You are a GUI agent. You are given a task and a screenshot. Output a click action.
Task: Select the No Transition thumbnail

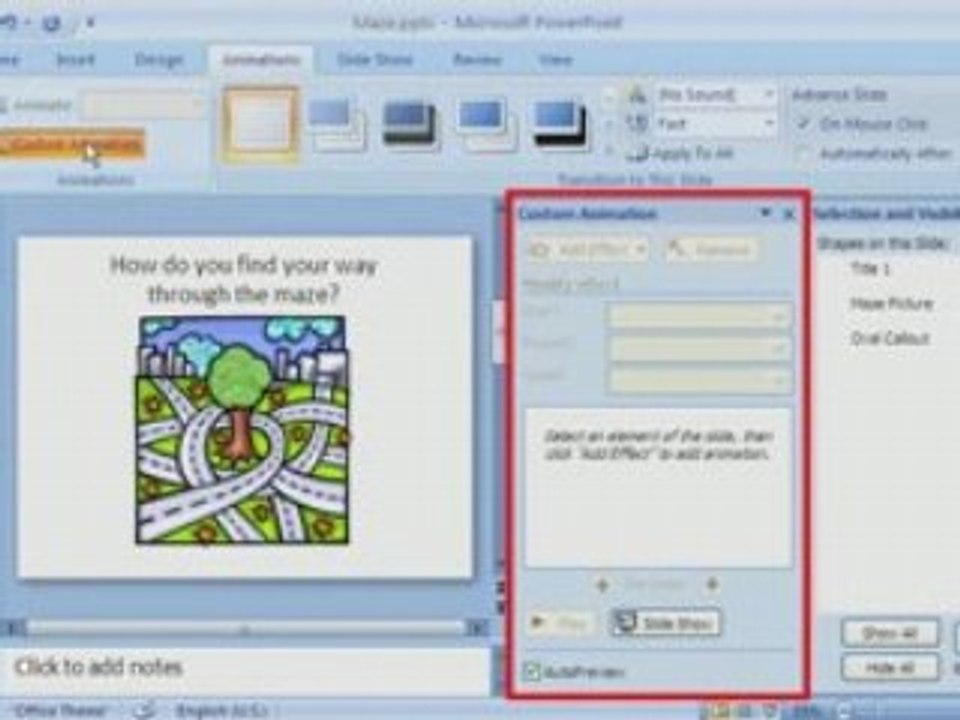261,124
